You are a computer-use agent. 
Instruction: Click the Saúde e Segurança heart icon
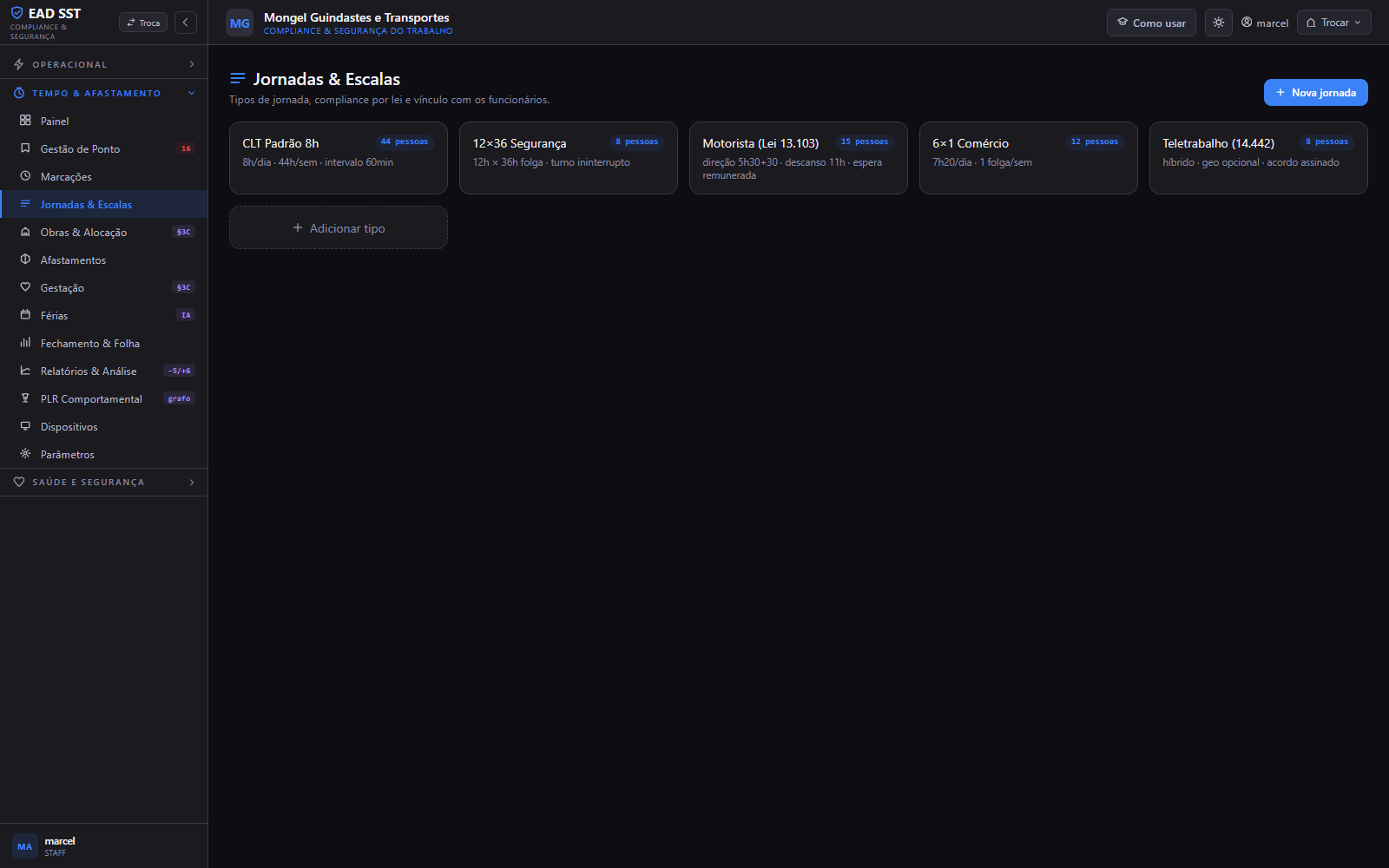[19, 482]
